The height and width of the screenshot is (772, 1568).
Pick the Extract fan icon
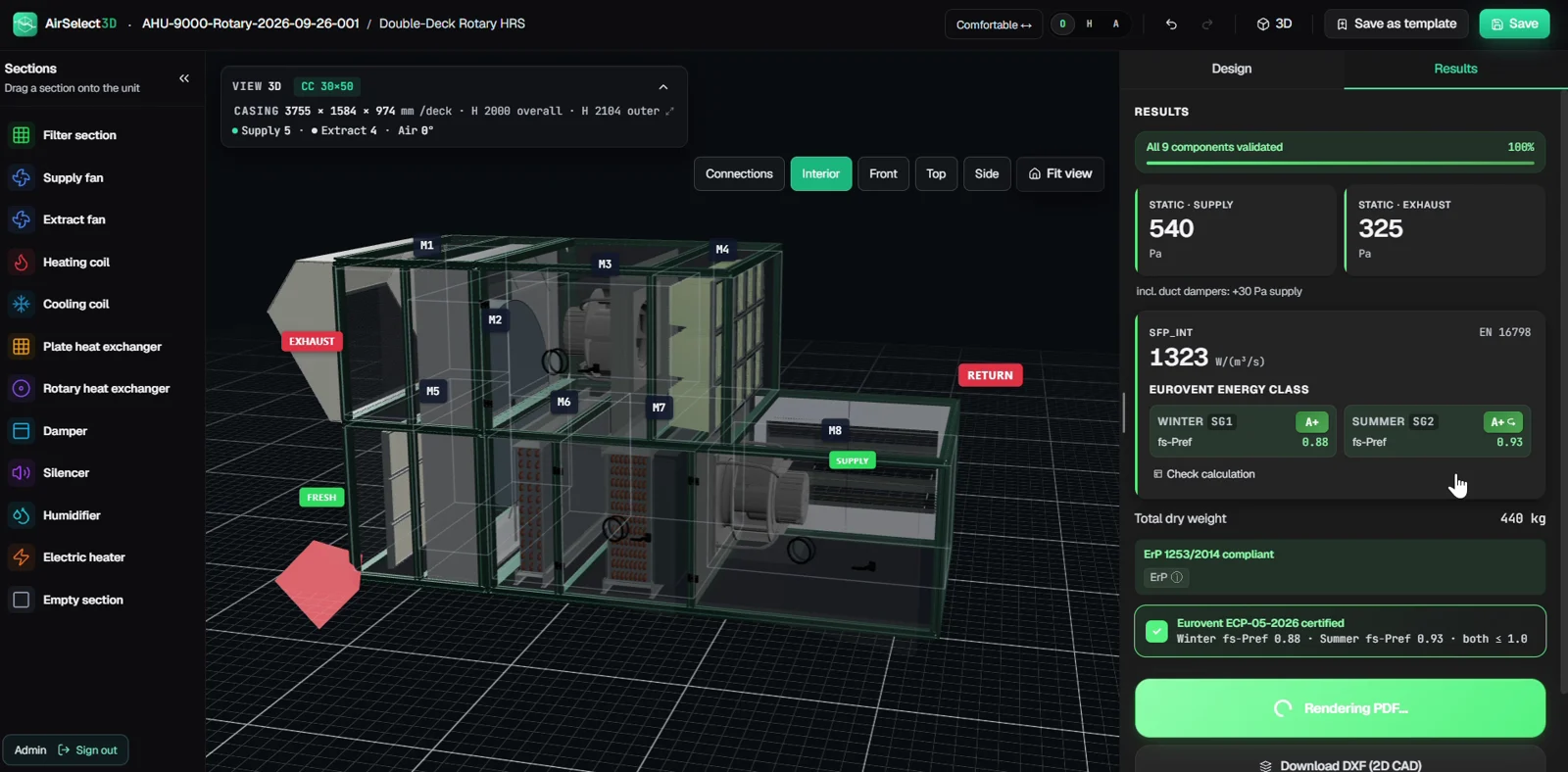[x=21, y=219]
